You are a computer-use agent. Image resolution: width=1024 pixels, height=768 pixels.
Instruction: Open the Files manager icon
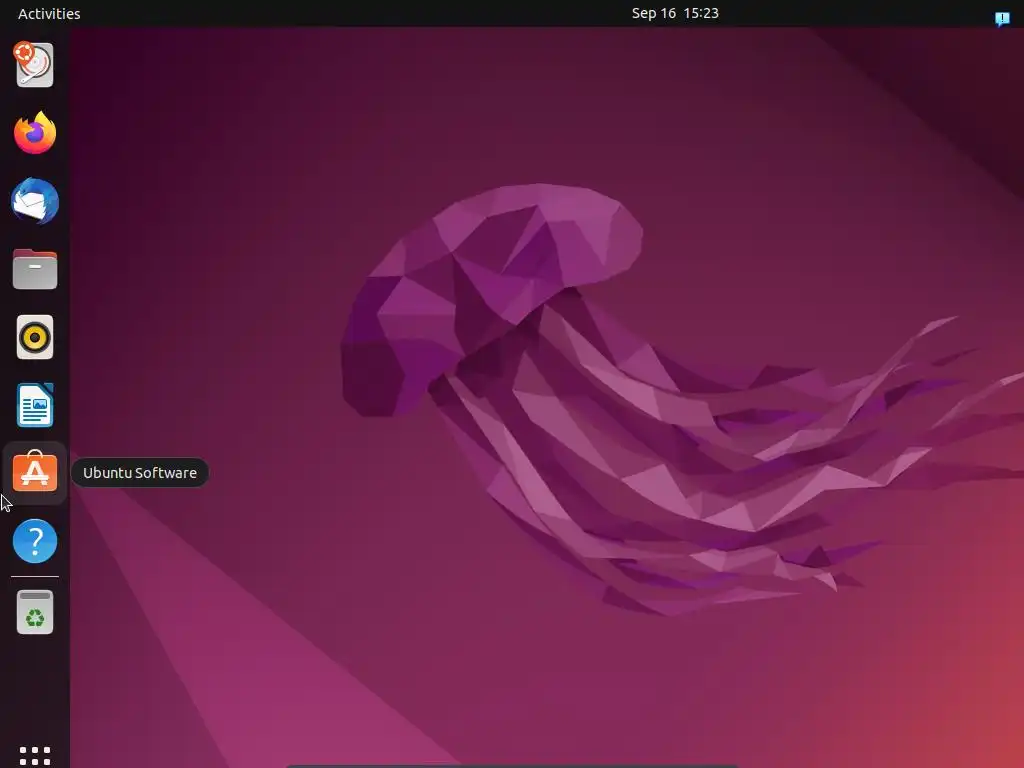click(35, 269)
